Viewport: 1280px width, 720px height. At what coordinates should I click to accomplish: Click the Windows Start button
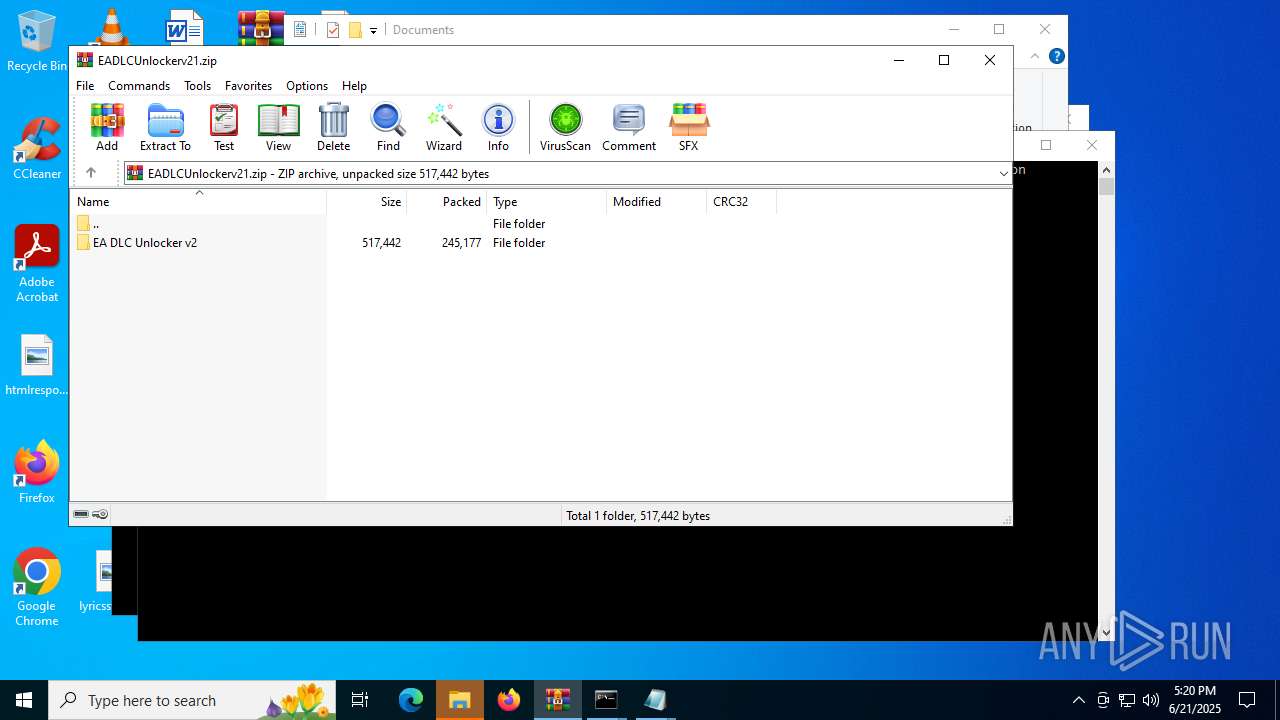(24, 700)
